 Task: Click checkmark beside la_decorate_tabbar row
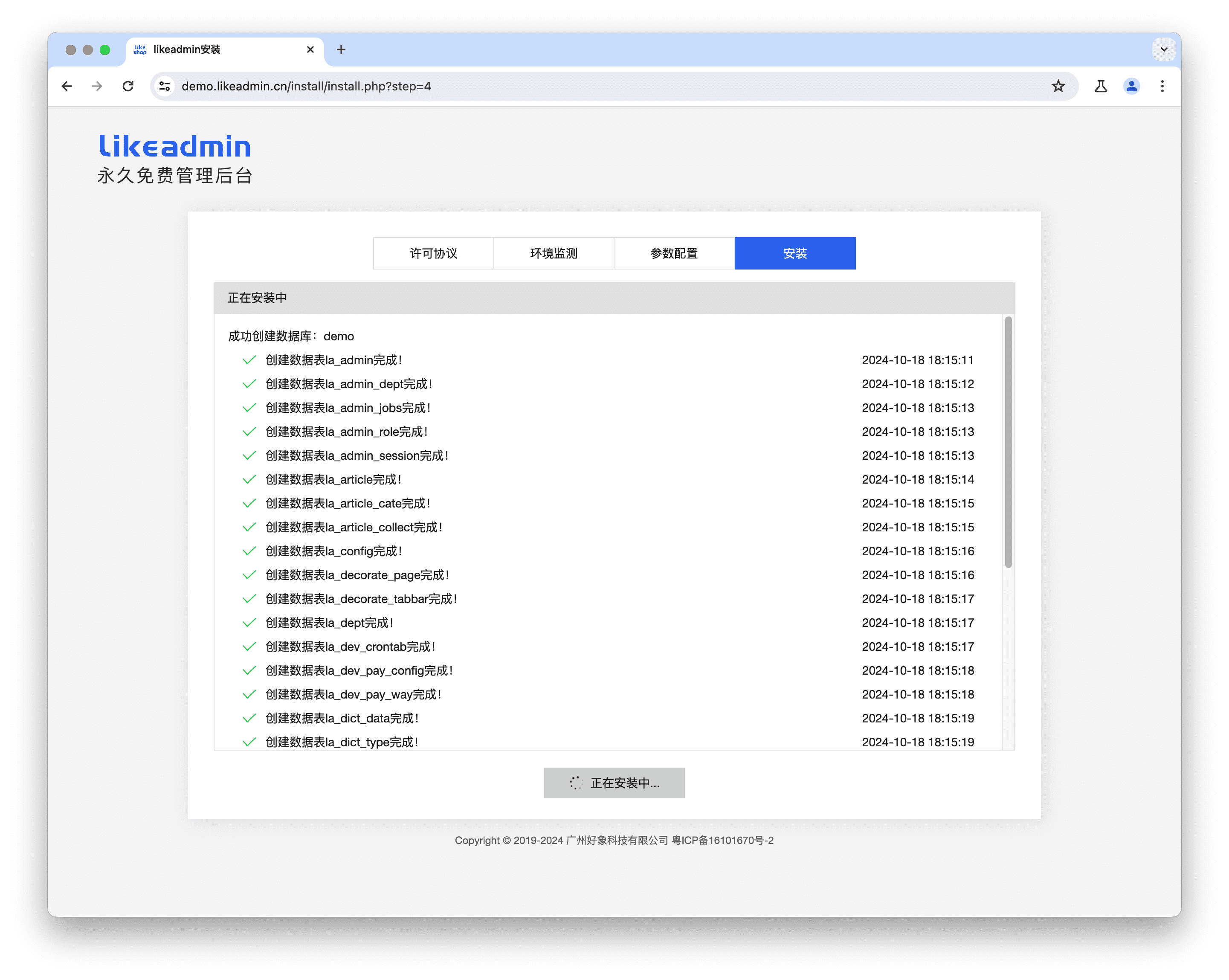249,599
